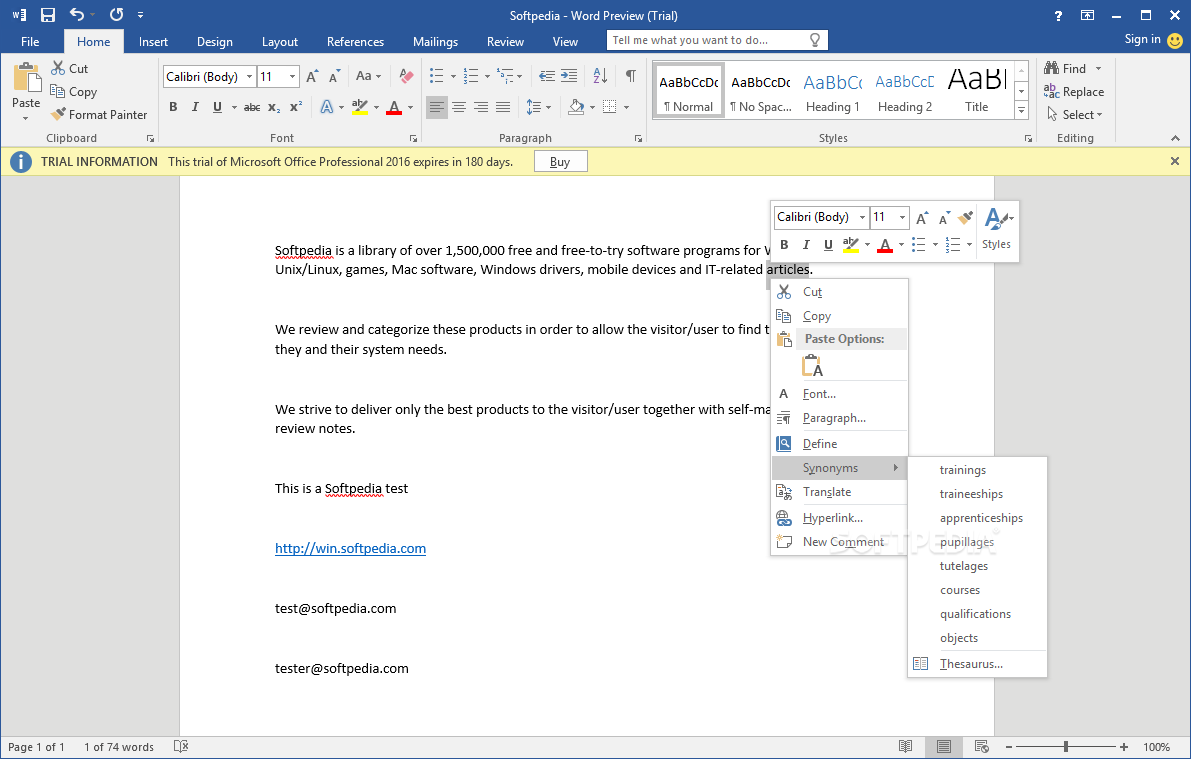
Task: Open the mini toolbar font size dropdown
Action: click(x=902, y=217)
